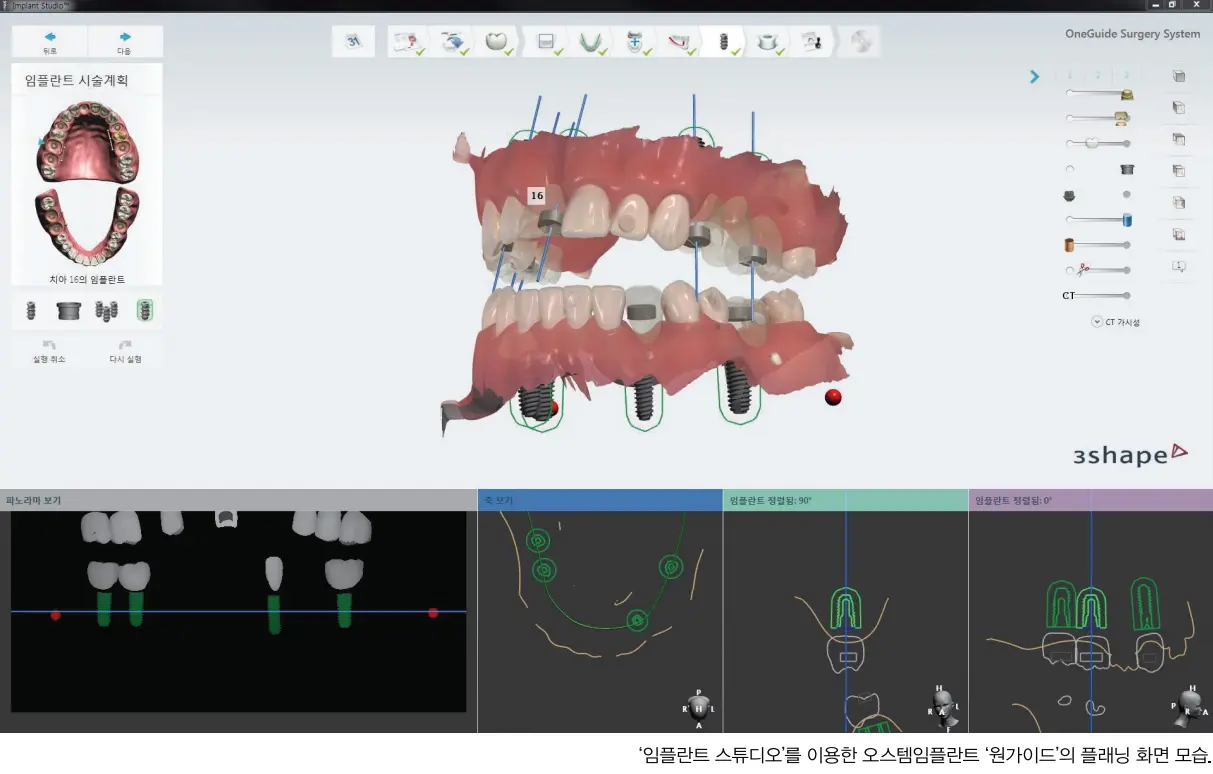Open the CT cropping box step
This screenshot has height=774, width=1213.
click(546, 42)
